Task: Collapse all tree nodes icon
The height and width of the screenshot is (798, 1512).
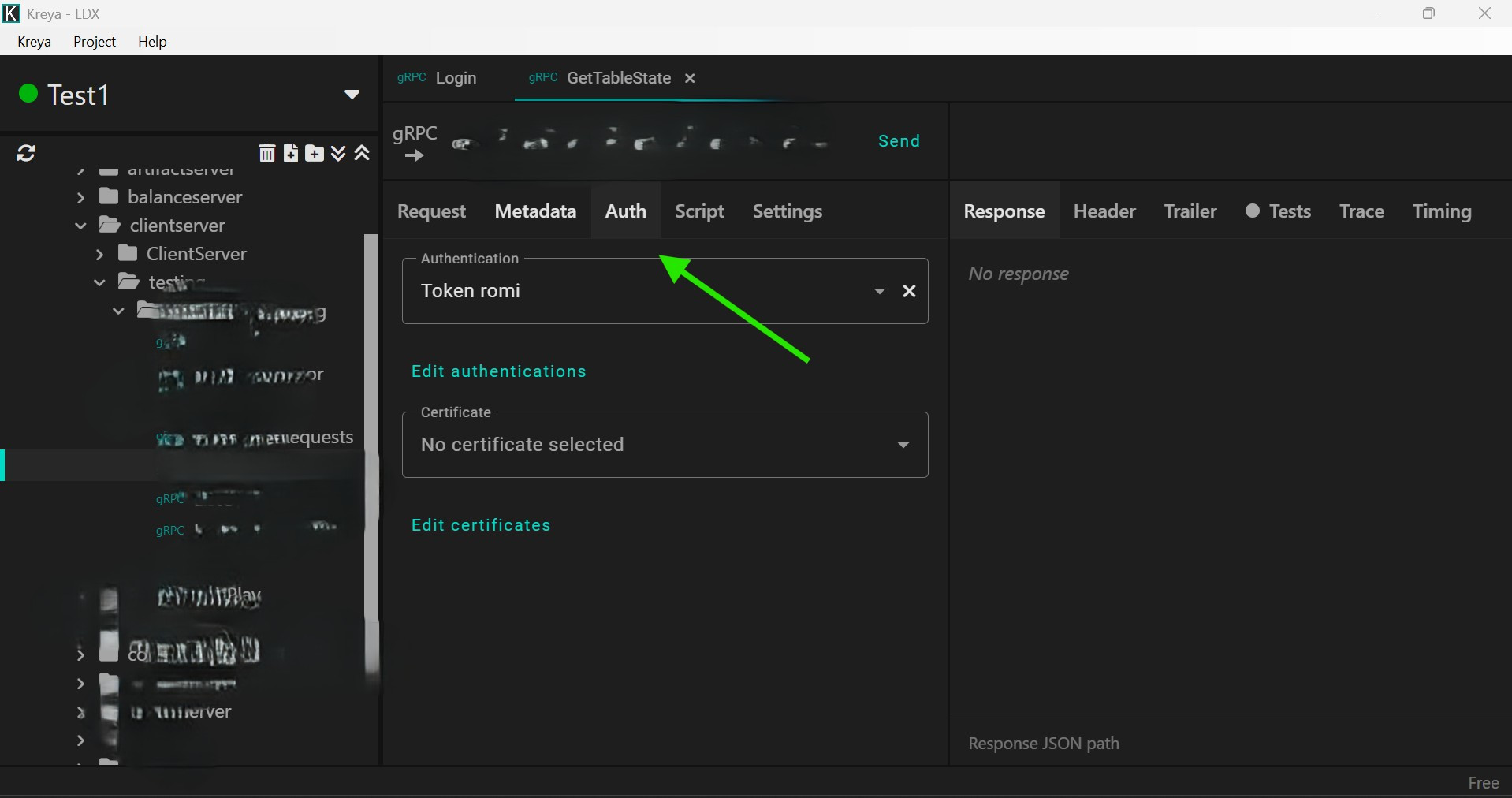Action: 363,153
